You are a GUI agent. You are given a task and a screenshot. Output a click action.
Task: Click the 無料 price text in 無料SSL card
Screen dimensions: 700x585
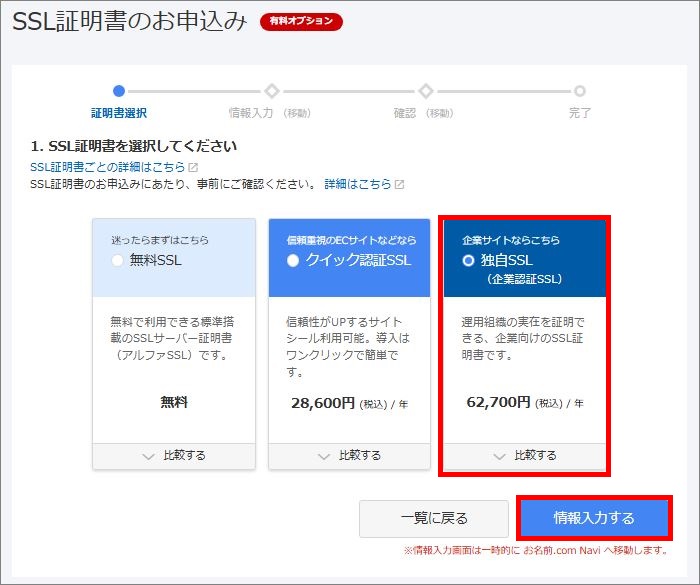[x=174, y=402]
